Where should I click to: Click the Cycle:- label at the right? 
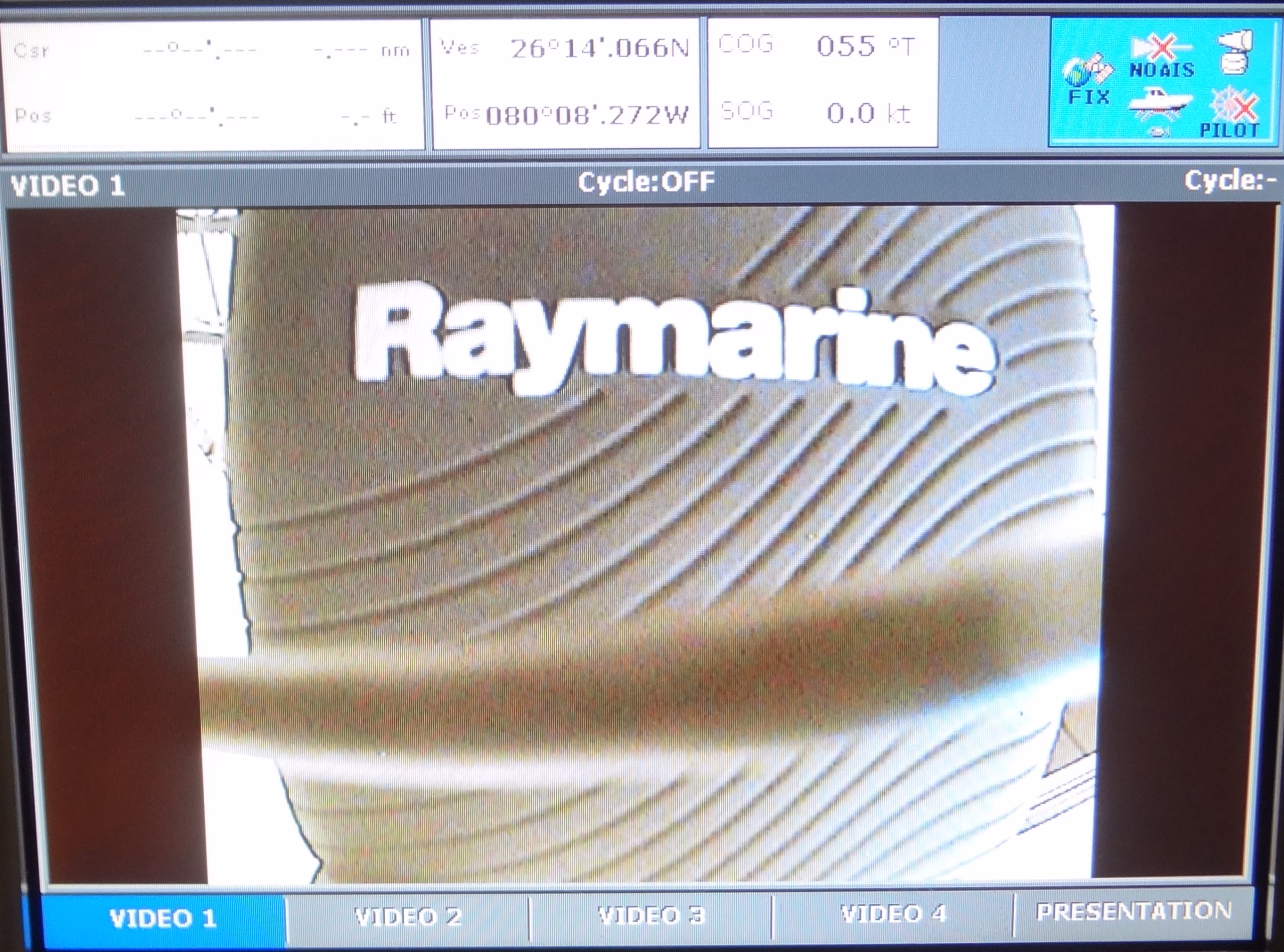click(x=1230, y=181)
